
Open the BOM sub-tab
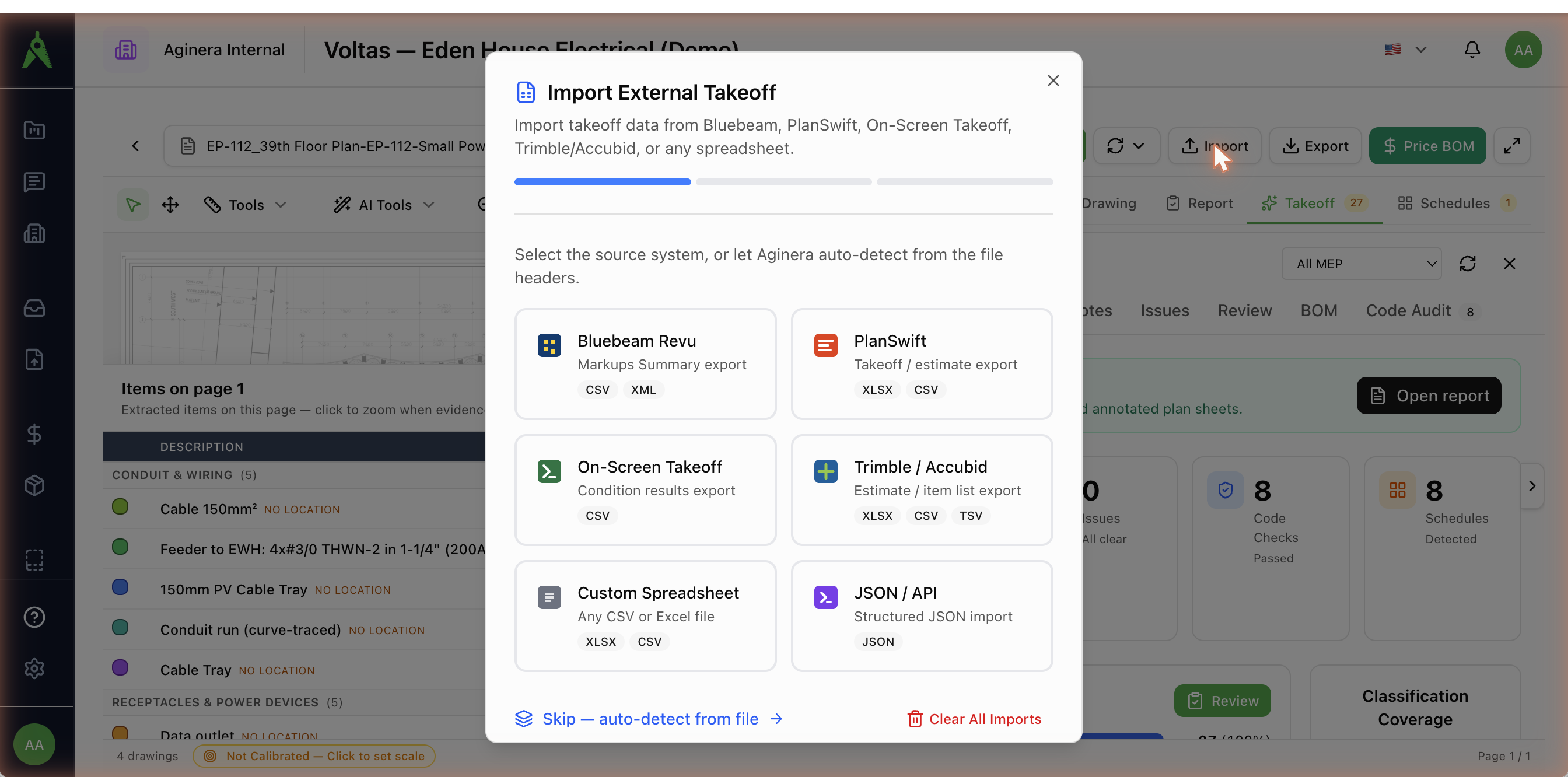point(1318,310)
